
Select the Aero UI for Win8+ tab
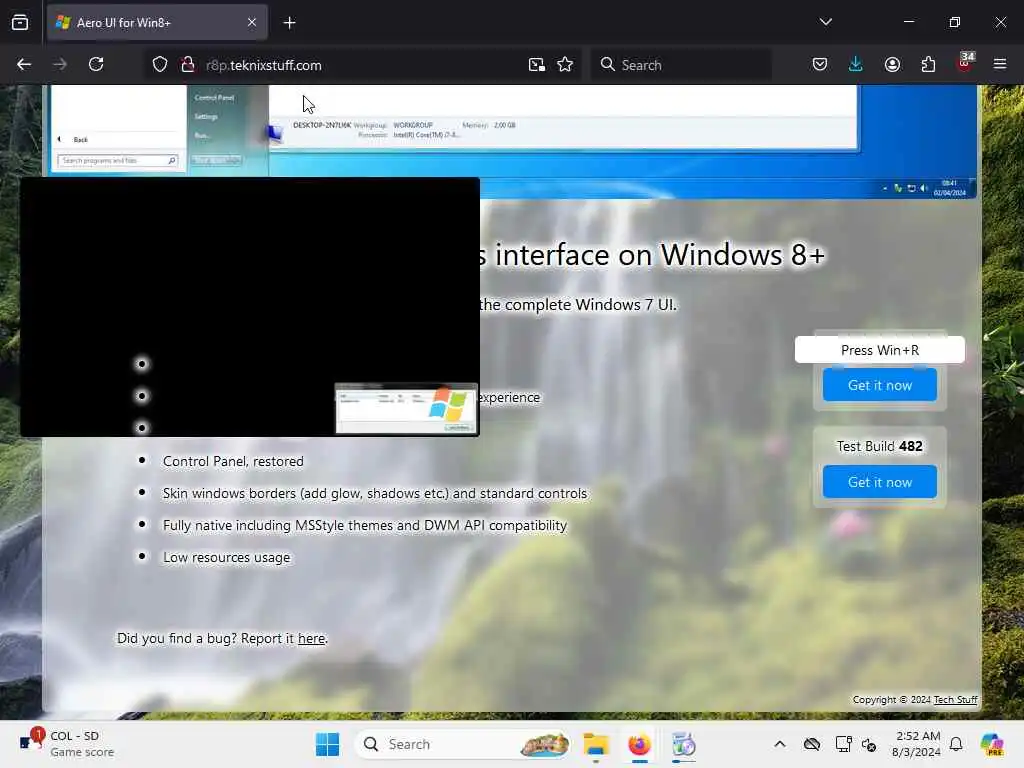157,23
